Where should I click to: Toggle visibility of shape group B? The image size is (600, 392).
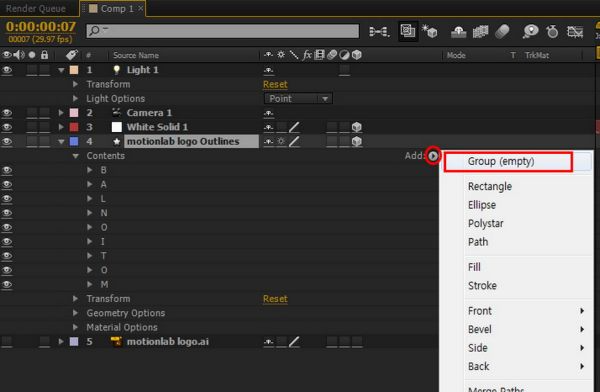(7, 170)
